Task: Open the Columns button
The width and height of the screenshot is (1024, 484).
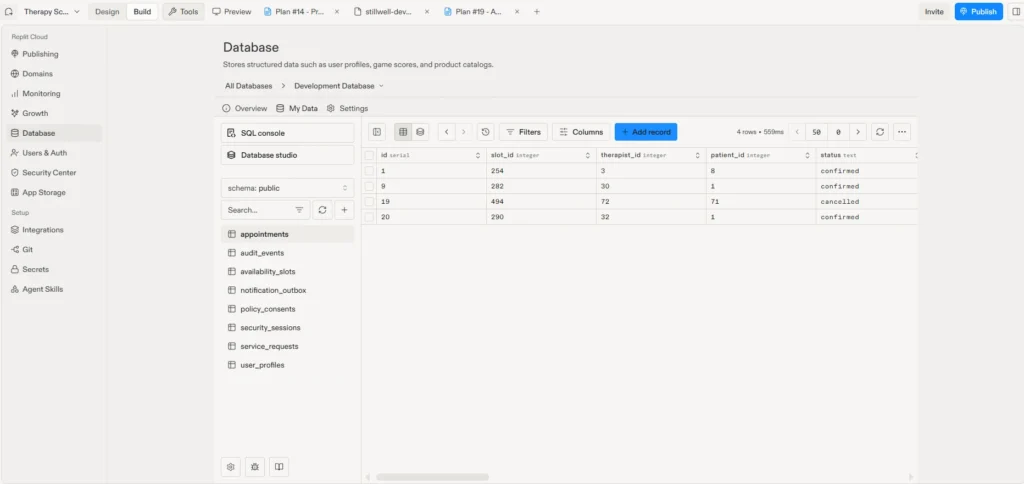Action: (x=581, y=132)
